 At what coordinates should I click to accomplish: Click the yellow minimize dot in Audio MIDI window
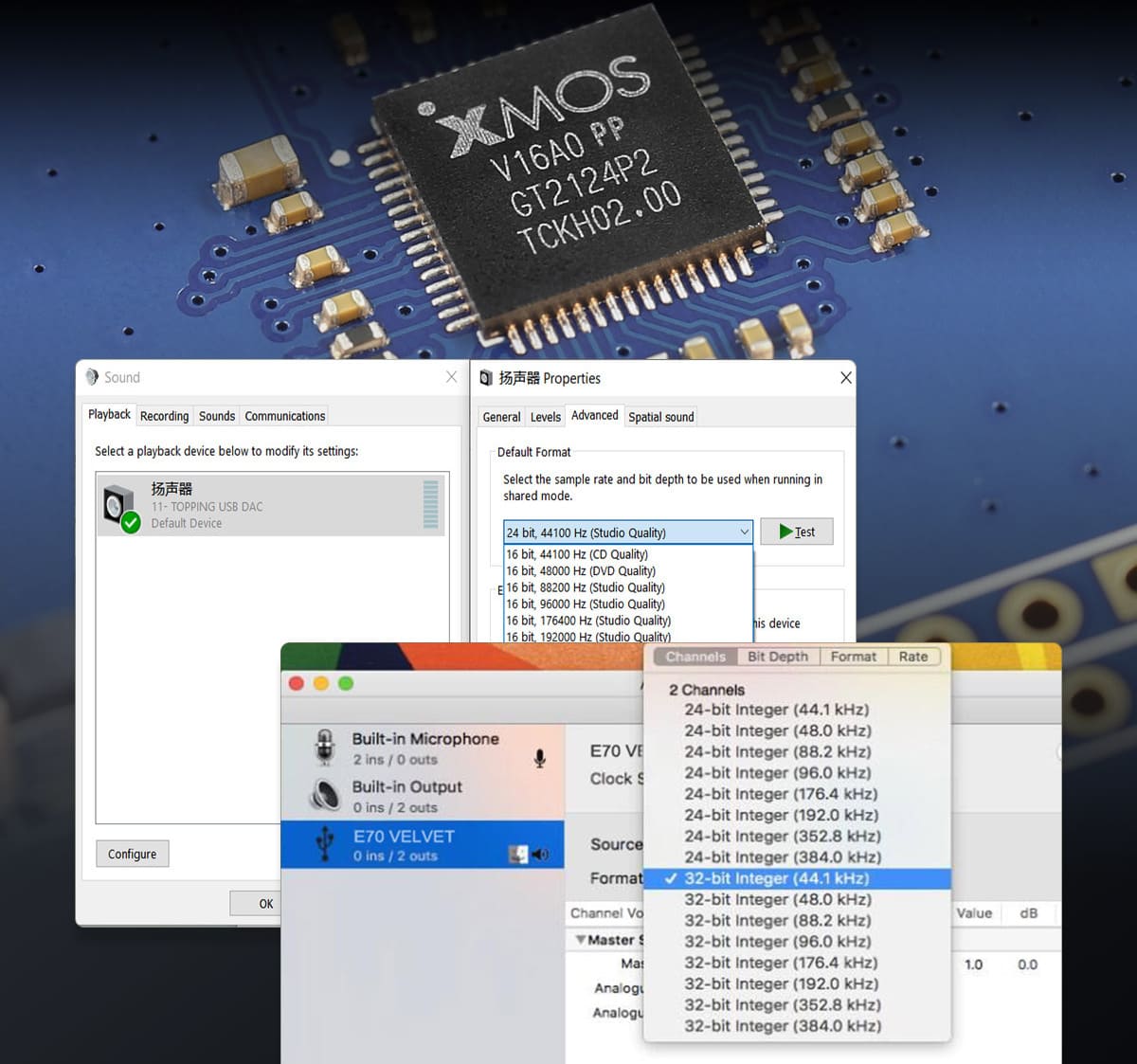tap(321, 683)
